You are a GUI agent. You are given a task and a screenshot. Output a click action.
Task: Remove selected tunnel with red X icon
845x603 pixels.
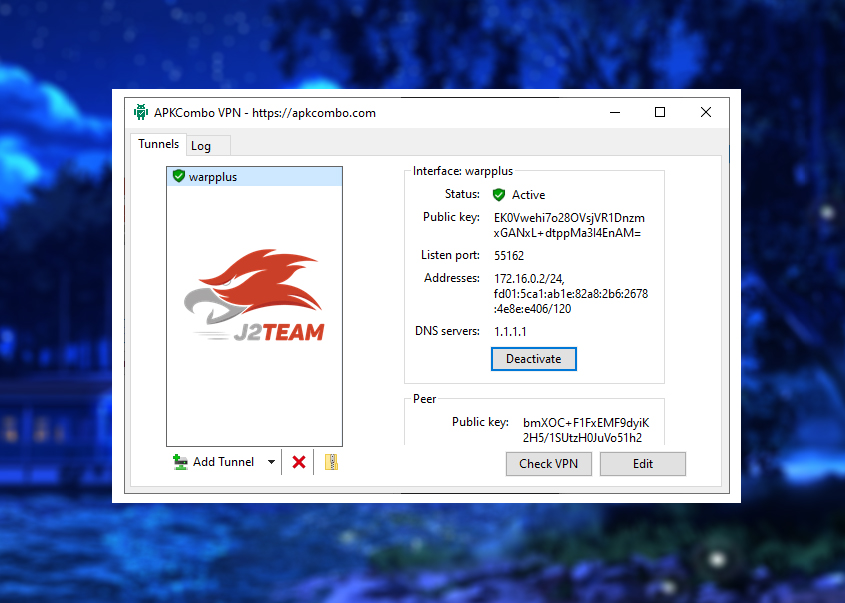point(299,462)
